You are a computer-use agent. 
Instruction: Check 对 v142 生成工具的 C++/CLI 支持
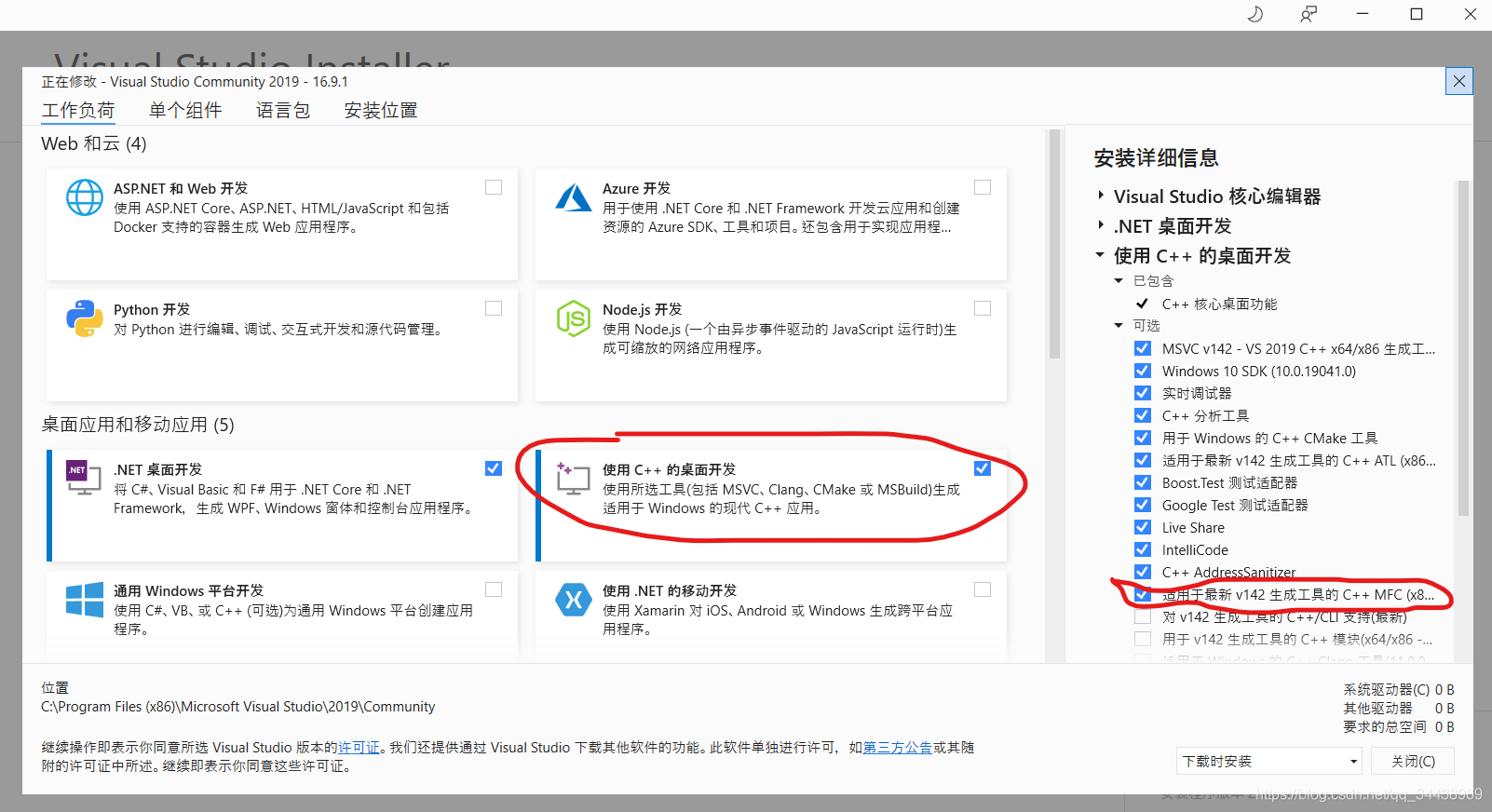point(1143,616)
